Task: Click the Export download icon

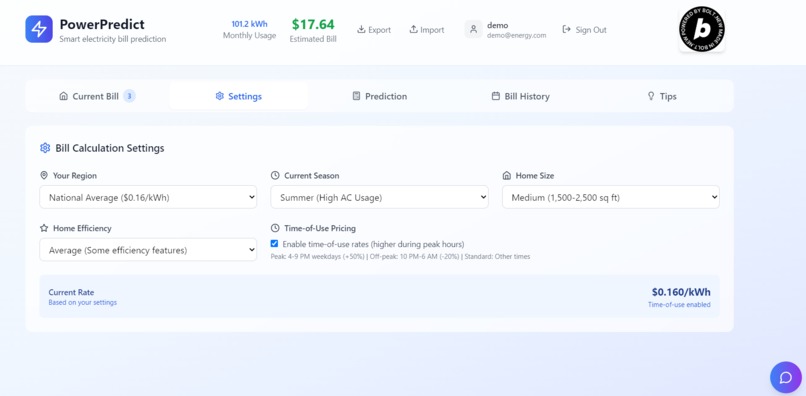Action: (361, 29)
